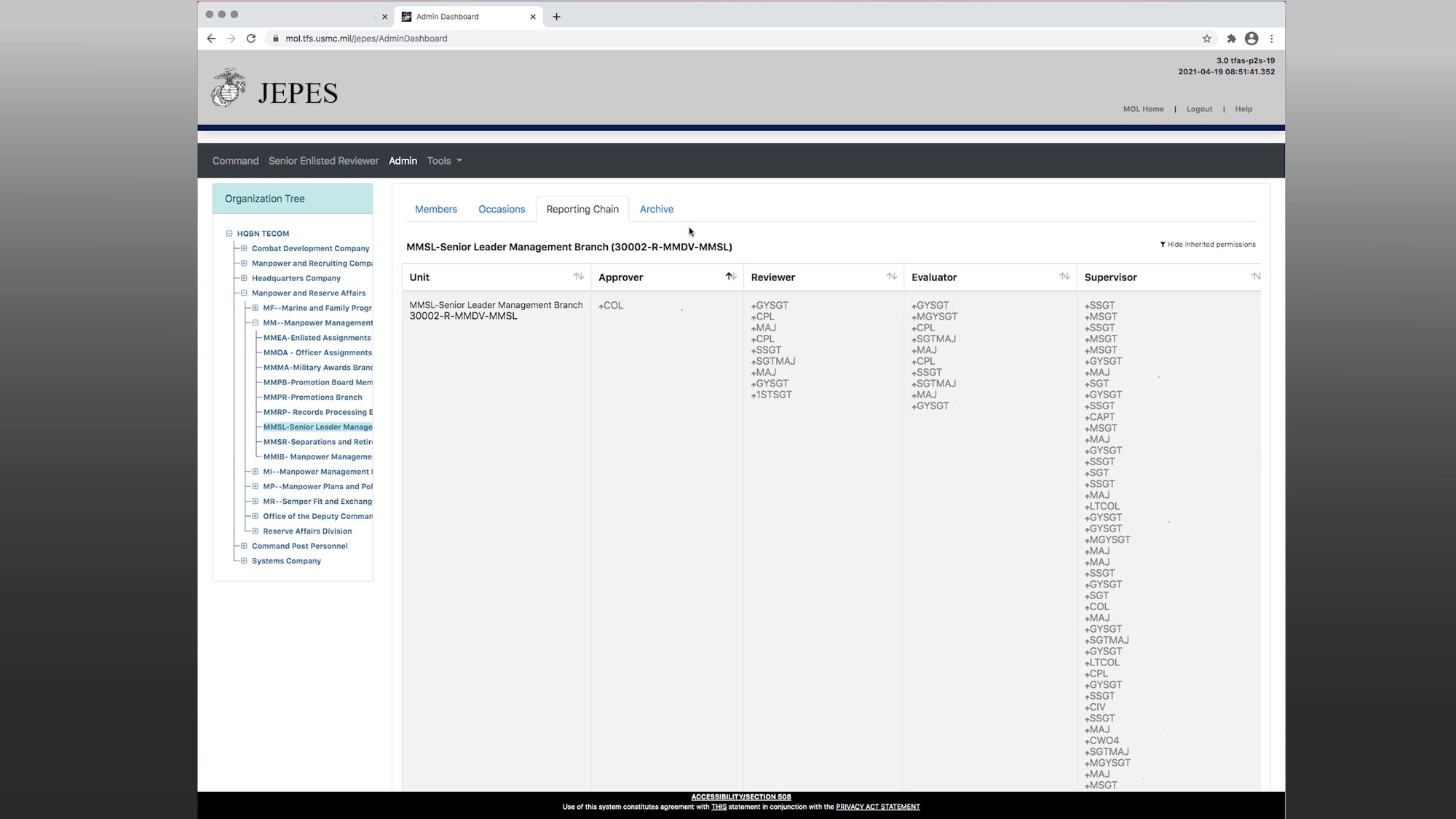The image size is (1456, 819).
Task: Sort by the Unit column arrows
Action: tap(578, 277)
